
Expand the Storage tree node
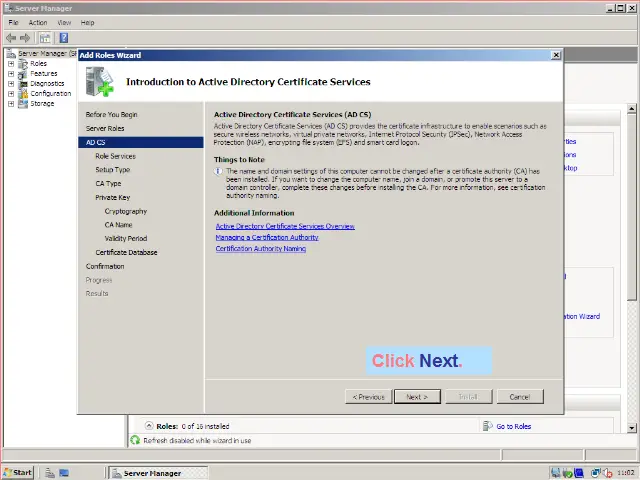coord(11,104)
